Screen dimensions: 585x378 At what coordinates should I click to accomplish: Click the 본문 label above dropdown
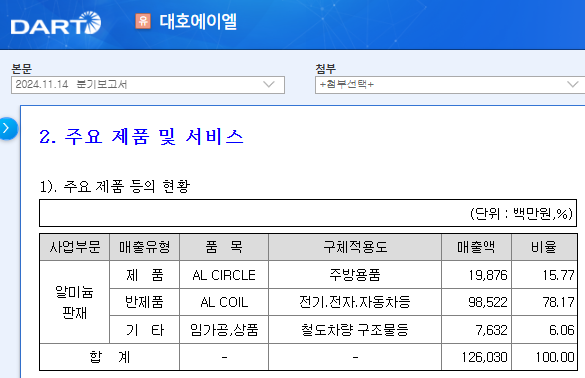click(22, 69)
